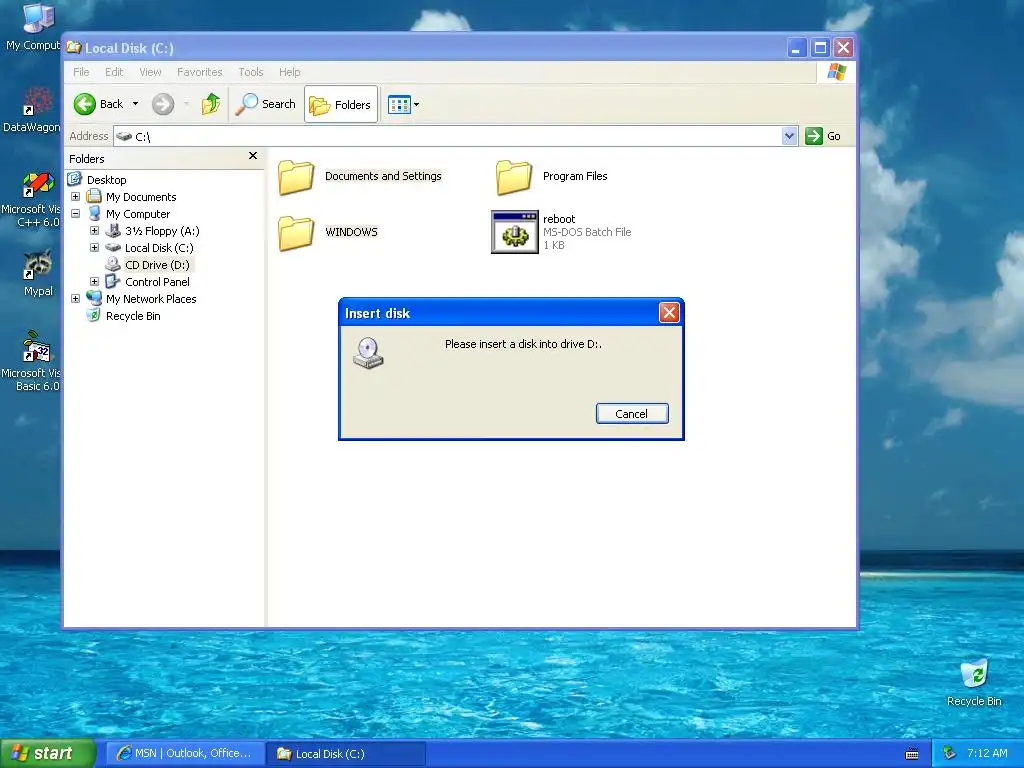
Task: Open the Search magnifier tool
Action: 266,104
